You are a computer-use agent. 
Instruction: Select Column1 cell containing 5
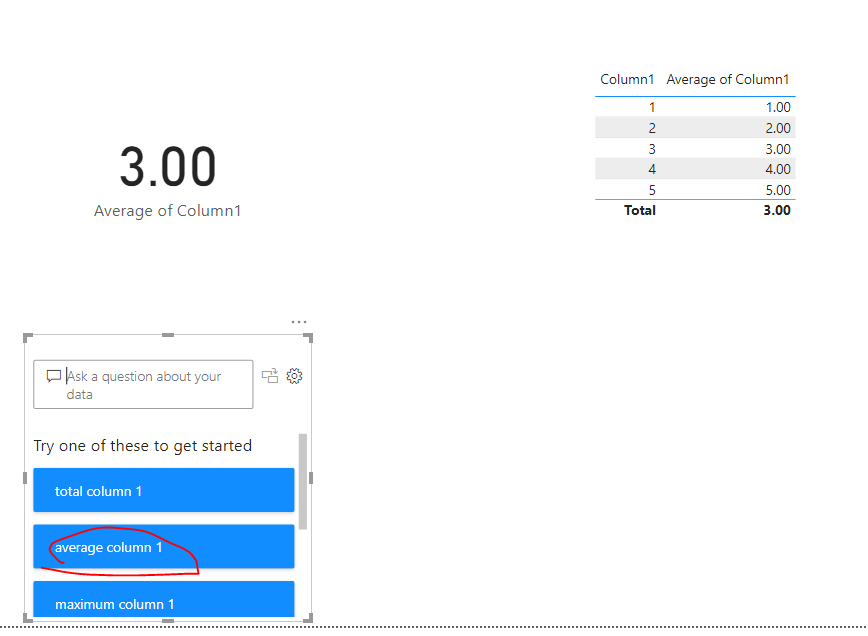(652, 190)
